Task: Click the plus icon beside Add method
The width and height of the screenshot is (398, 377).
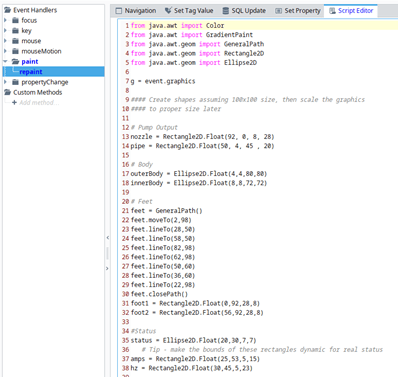Action: point(14,103)
